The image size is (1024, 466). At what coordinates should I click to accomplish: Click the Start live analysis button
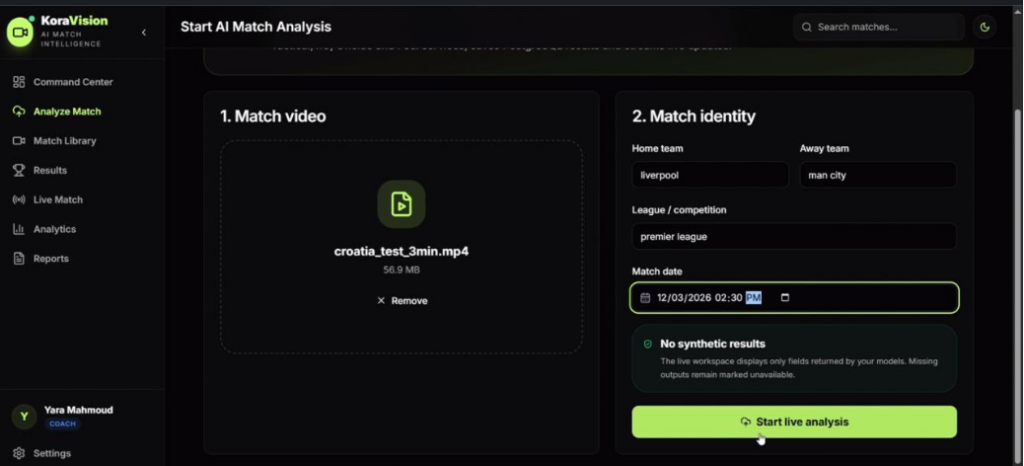(794, 422)
